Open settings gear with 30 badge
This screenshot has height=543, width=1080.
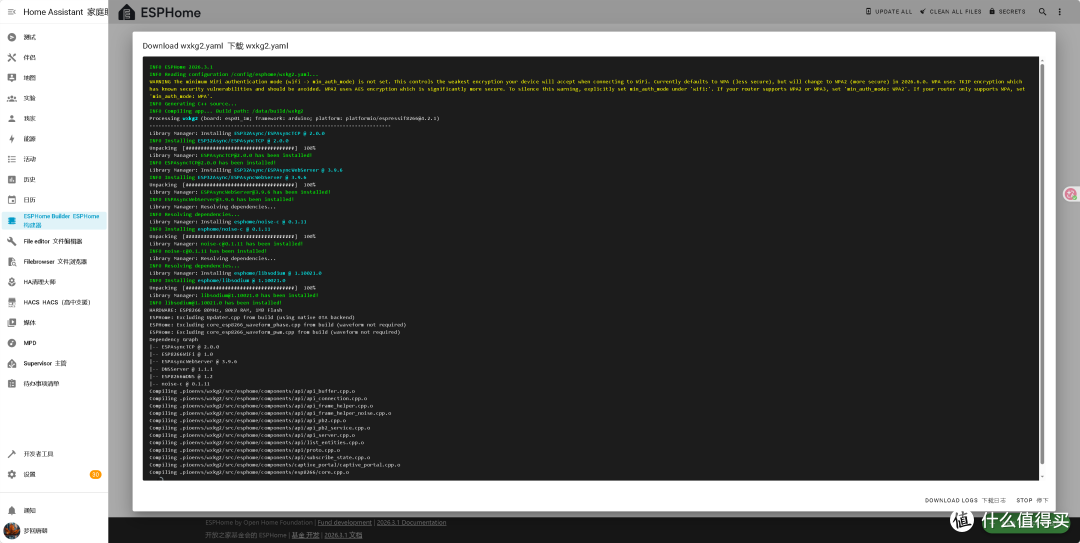point(53,474)
